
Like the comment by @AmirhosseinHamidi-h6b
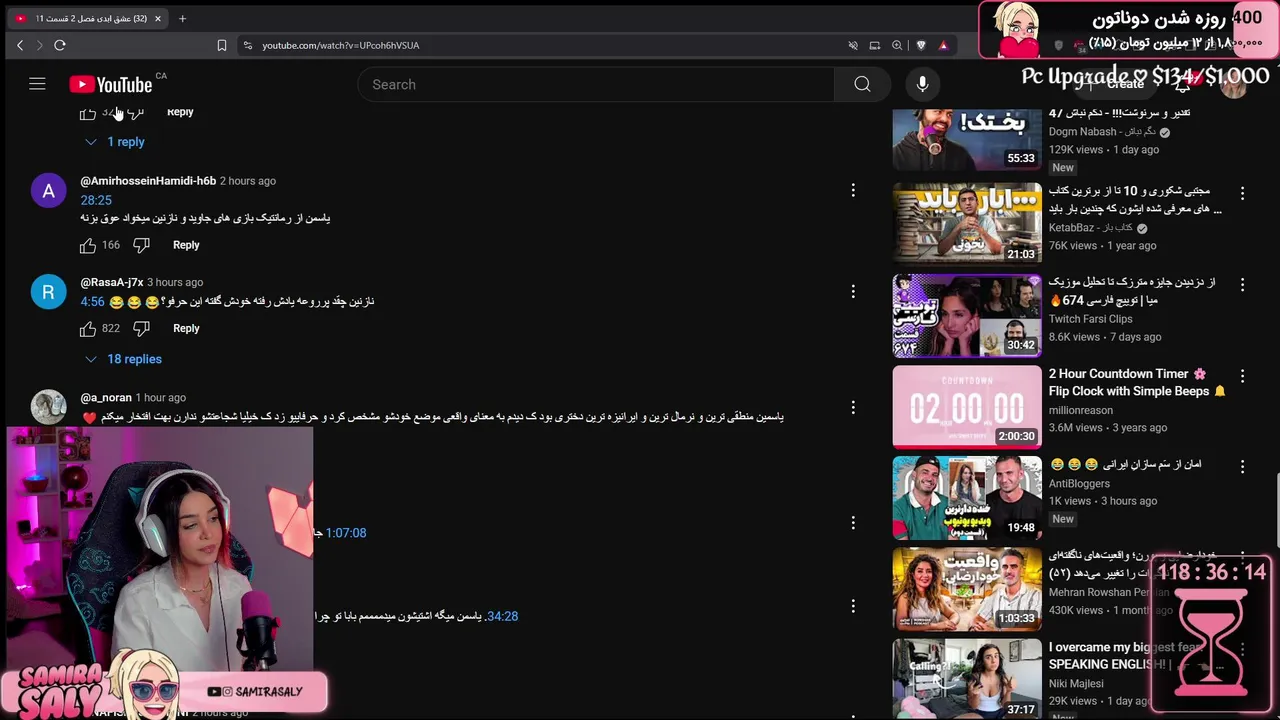click(88, 245)
